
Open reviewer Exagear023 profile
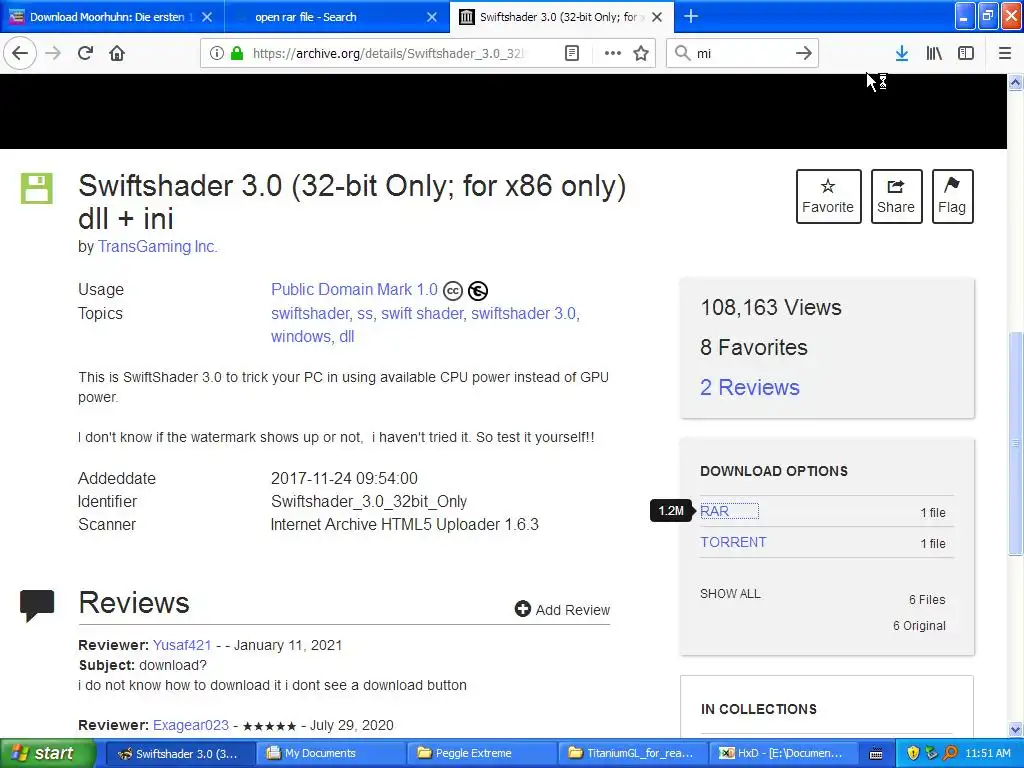[x=191, y=726]
